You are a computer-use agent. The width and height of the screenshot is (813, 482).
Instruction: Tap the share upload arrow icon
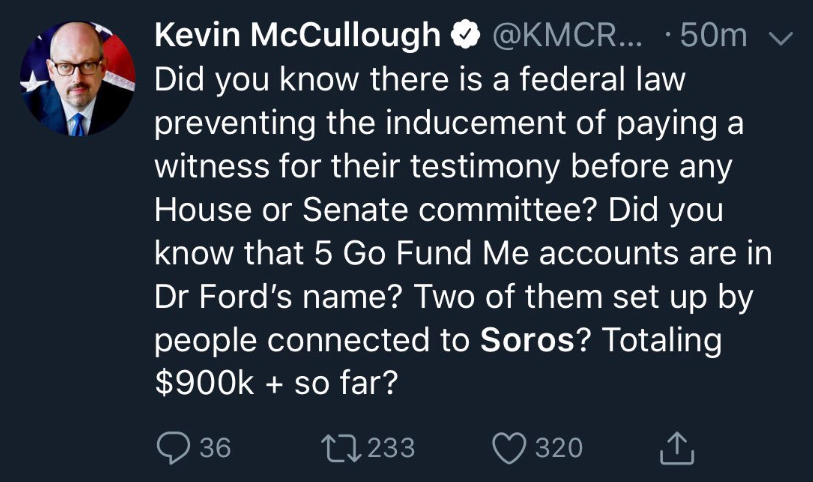pyautogui.click(x=677, y=447)
